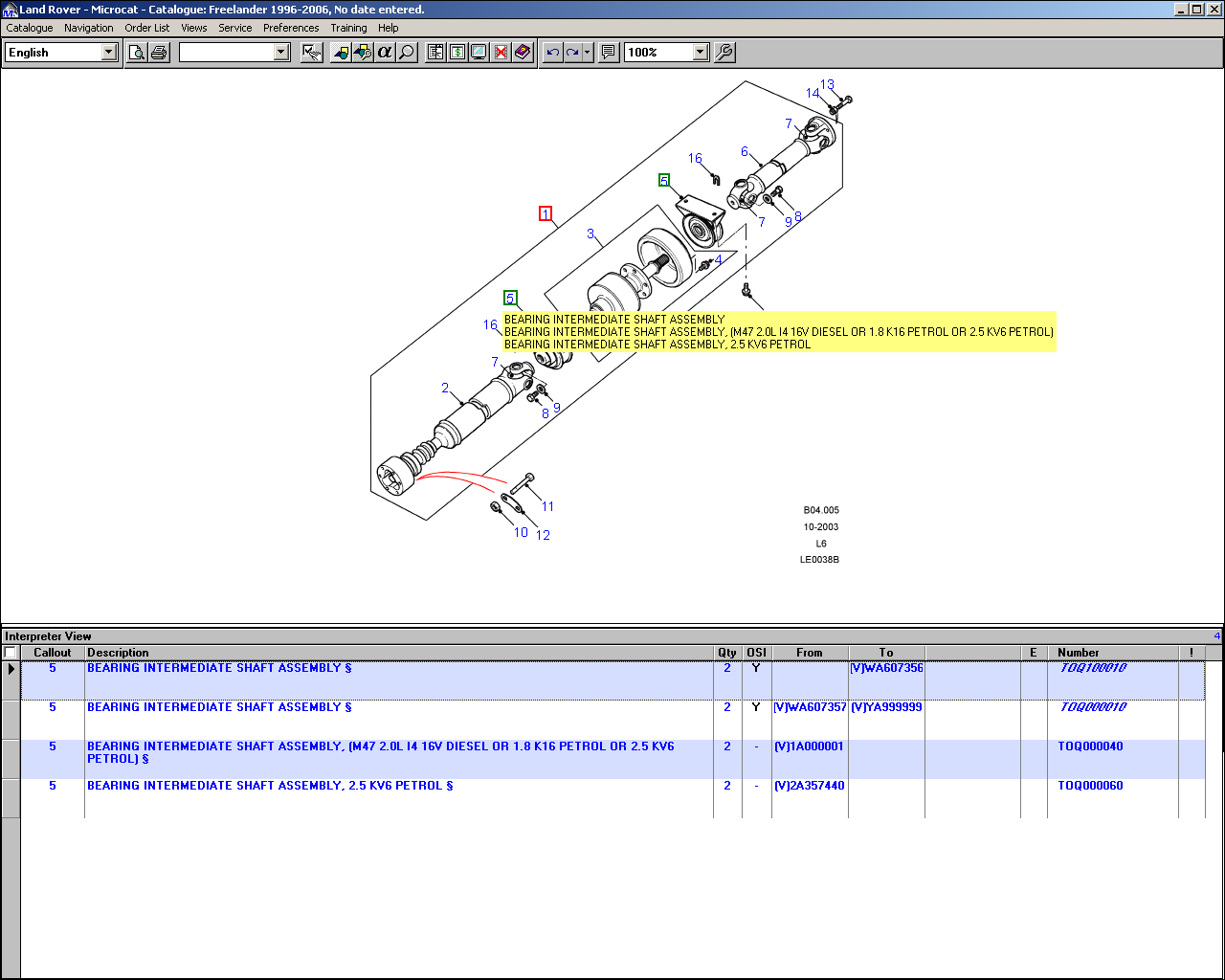1225x980 pixels.
Task: Click the red X toolbar icon
Action: [x=501, y=53]
